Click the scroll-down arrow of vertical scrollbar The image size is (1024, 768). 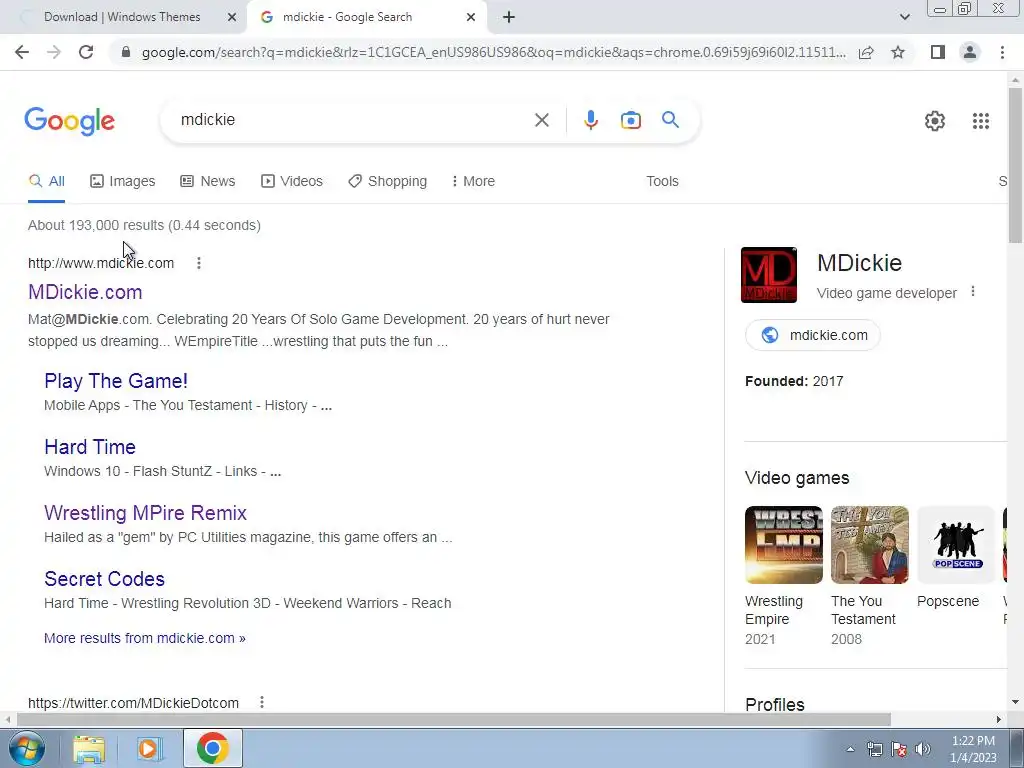[x=1015, y=702]
